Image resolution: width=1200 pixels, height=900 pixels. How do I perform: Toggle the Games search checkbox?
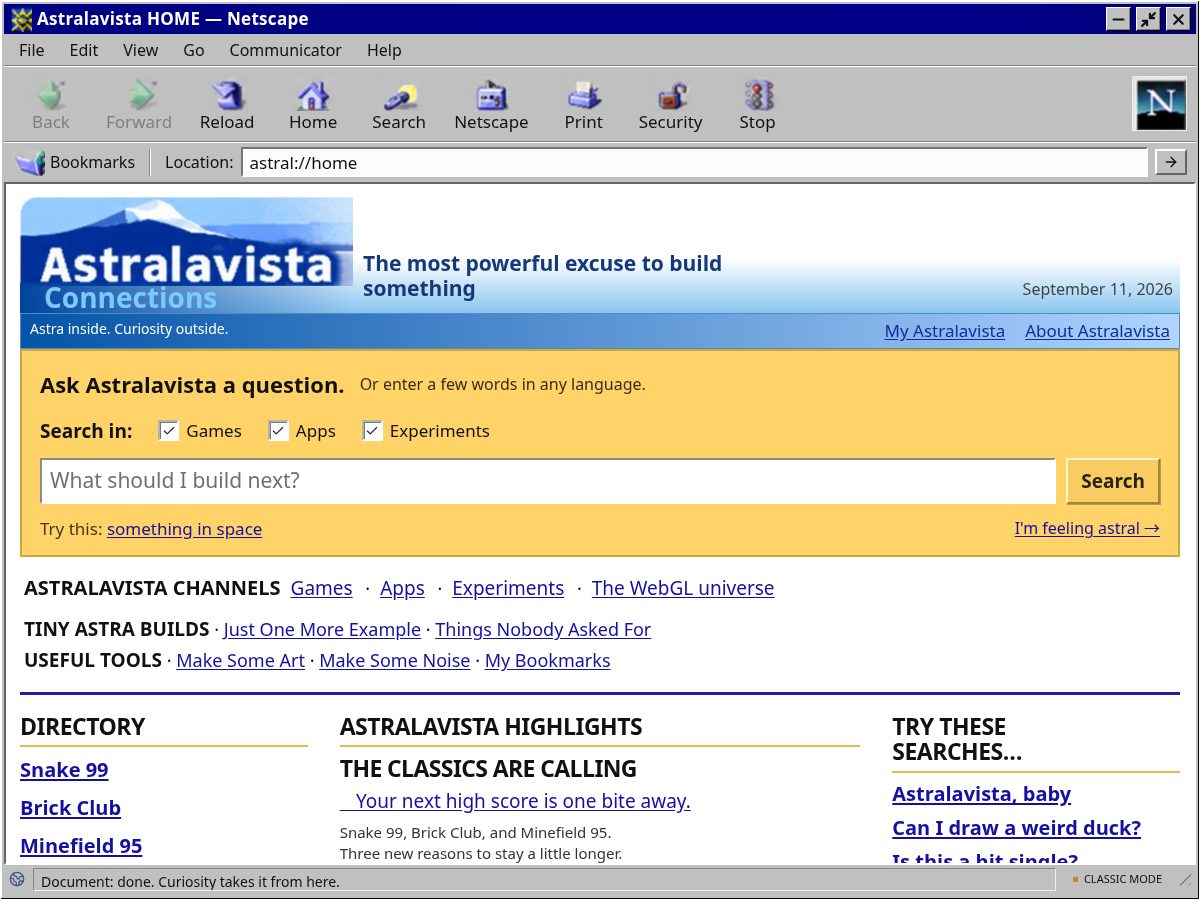click(x=169, y=431)
